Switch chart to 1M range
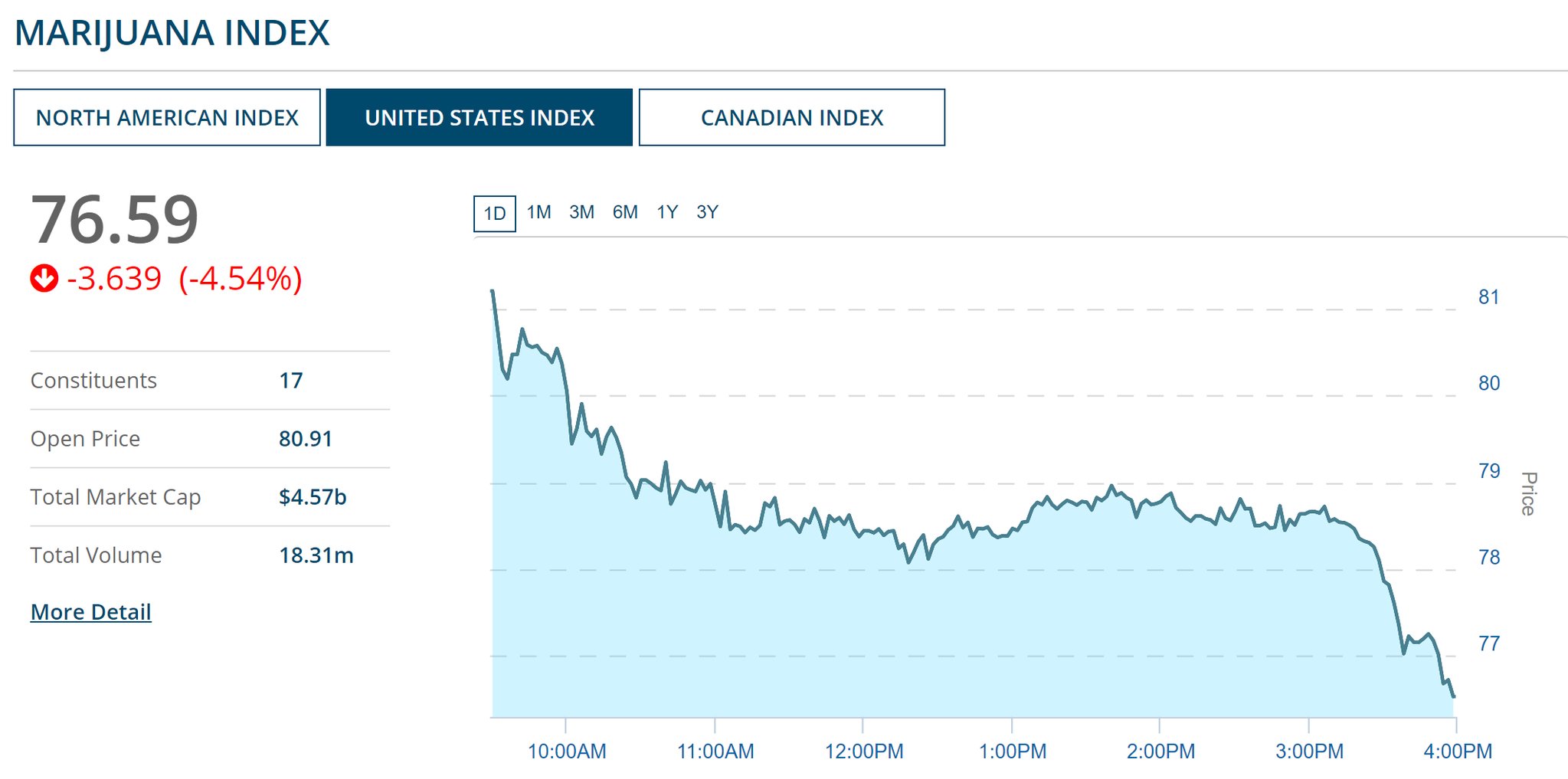The height and width of the screenshot is (779, 1568). 538,212
